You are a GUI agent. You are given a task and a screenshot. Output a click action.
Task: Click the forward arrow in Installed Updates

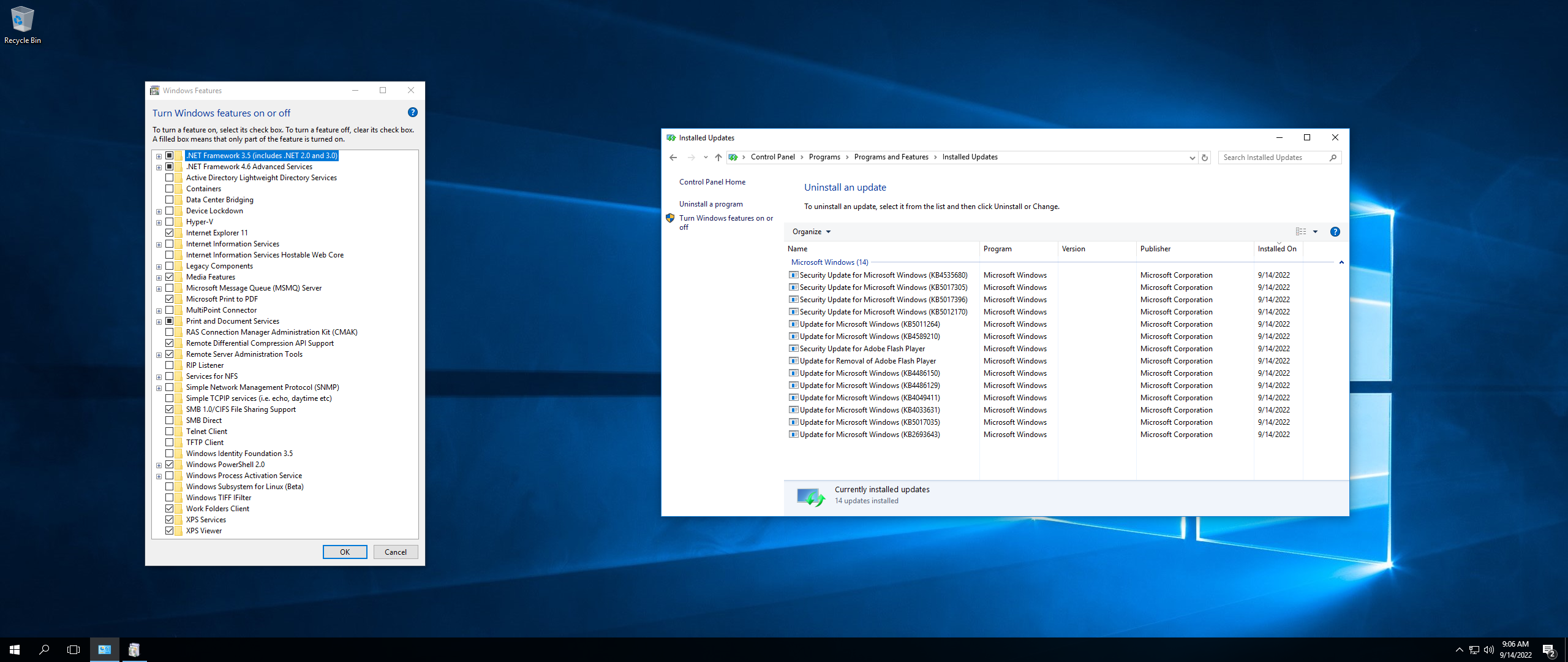click(x=691, y=158)
